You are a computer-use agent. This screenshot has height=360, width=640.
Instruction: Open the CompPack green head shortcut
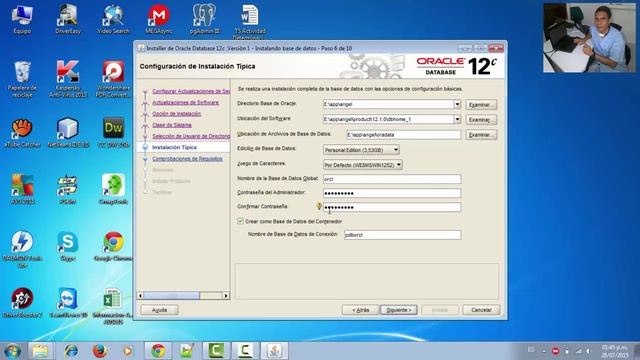[113, 189]
